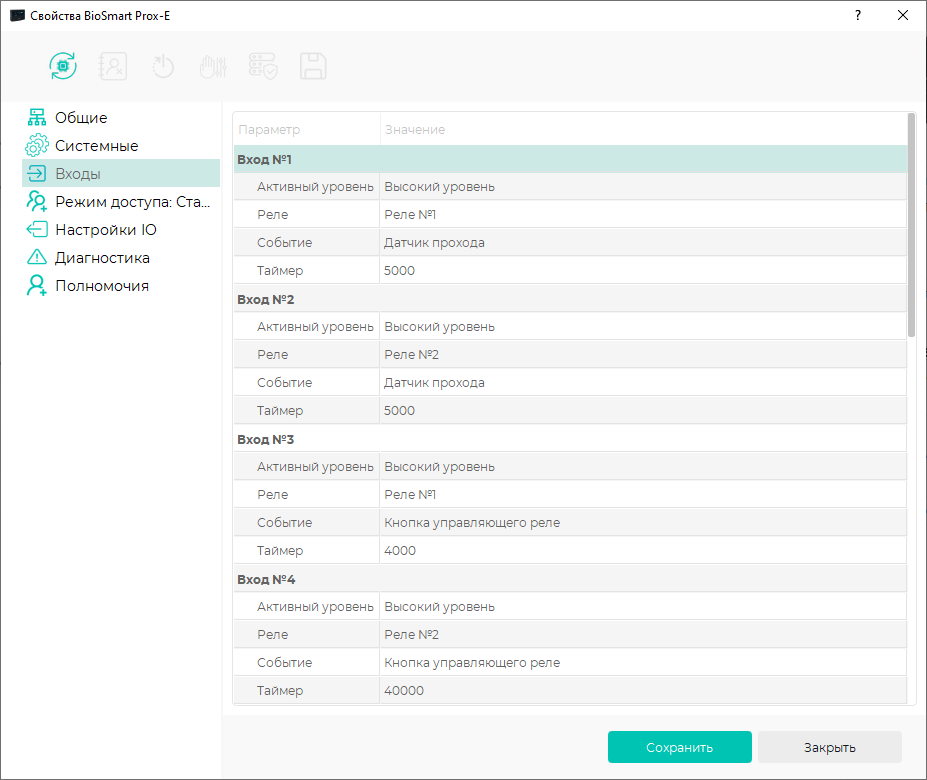Viewport: 927px width, 780px height.
Task: Open Реле №1 value under Вход №1
Action: (643, 215)
